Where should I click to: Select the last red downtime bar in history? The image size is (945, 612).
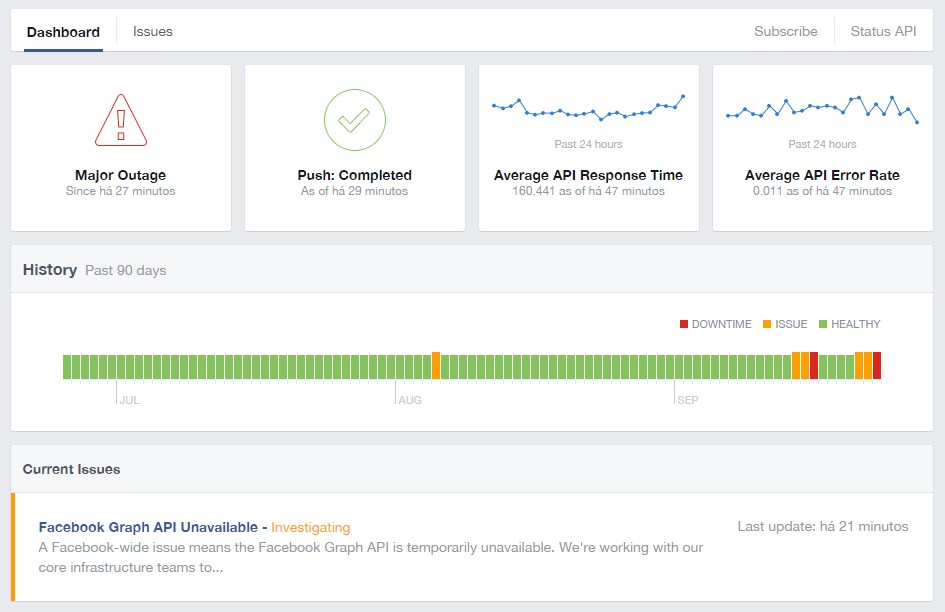tap(877, 365)
